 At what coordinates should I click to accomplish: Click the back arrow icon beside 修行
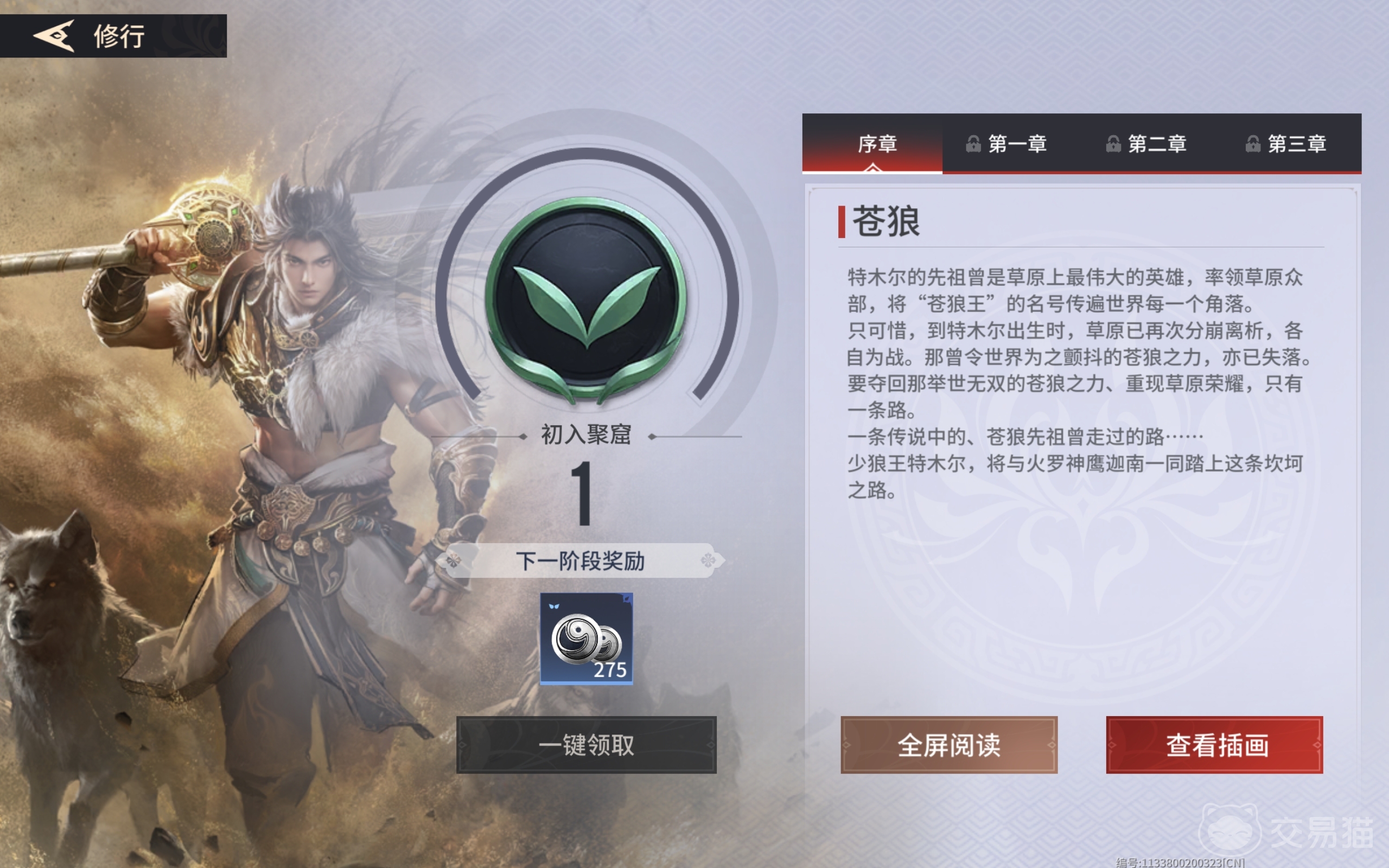coord(54,36)
